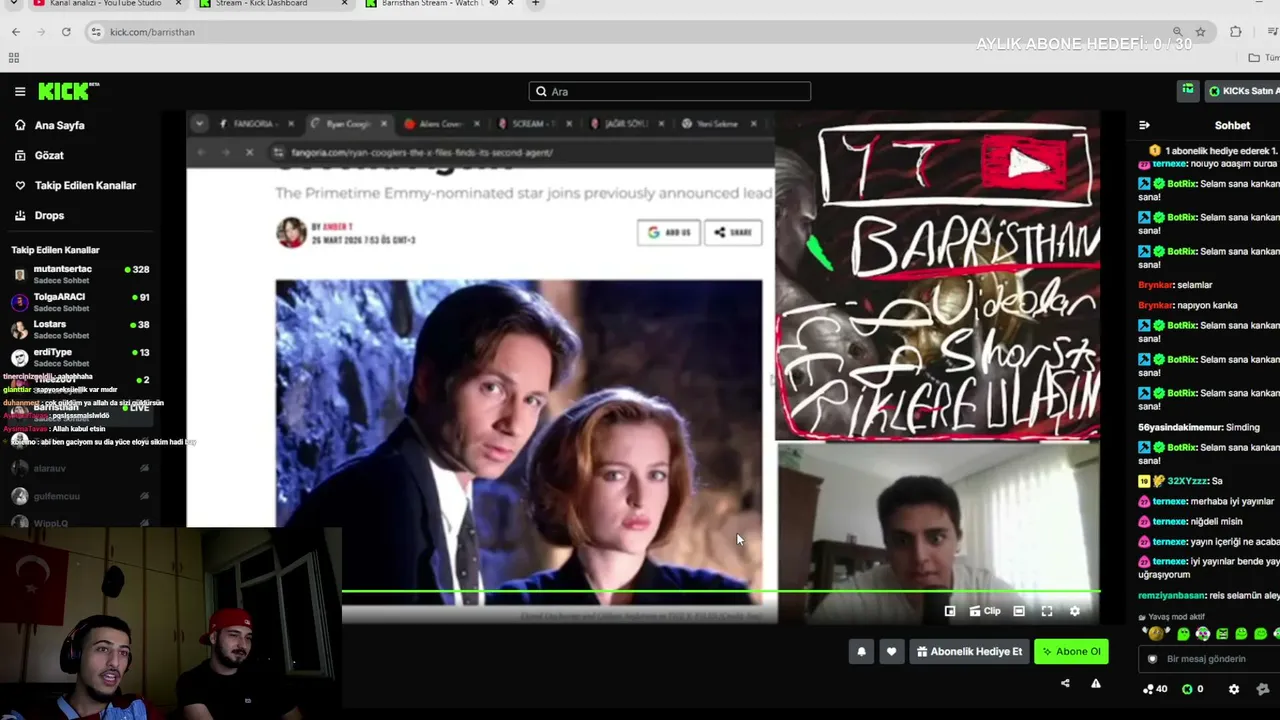Pick the winged yellow emote in quick emotes
Image resolution: width=1280 pixels, height=720 pixels.
[1156, 634]
